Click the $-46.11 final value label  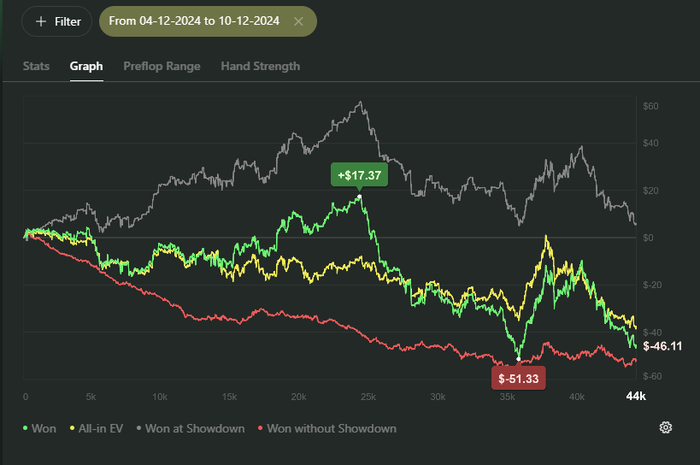pyautogui.click(x=662, y=345)
